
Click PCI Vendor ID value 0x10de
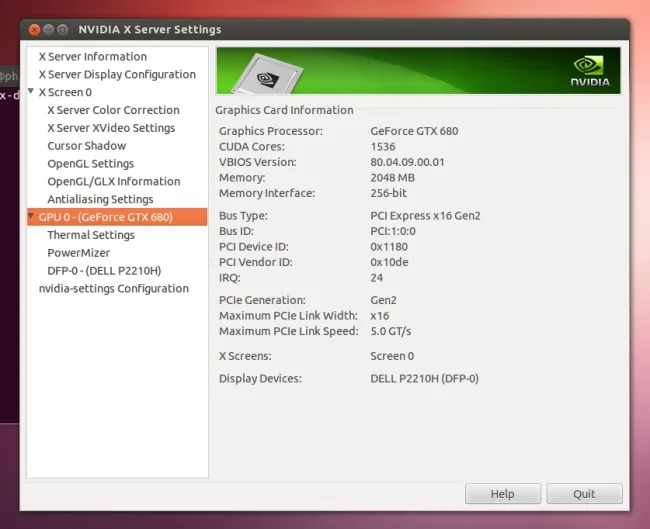[389, 262]
